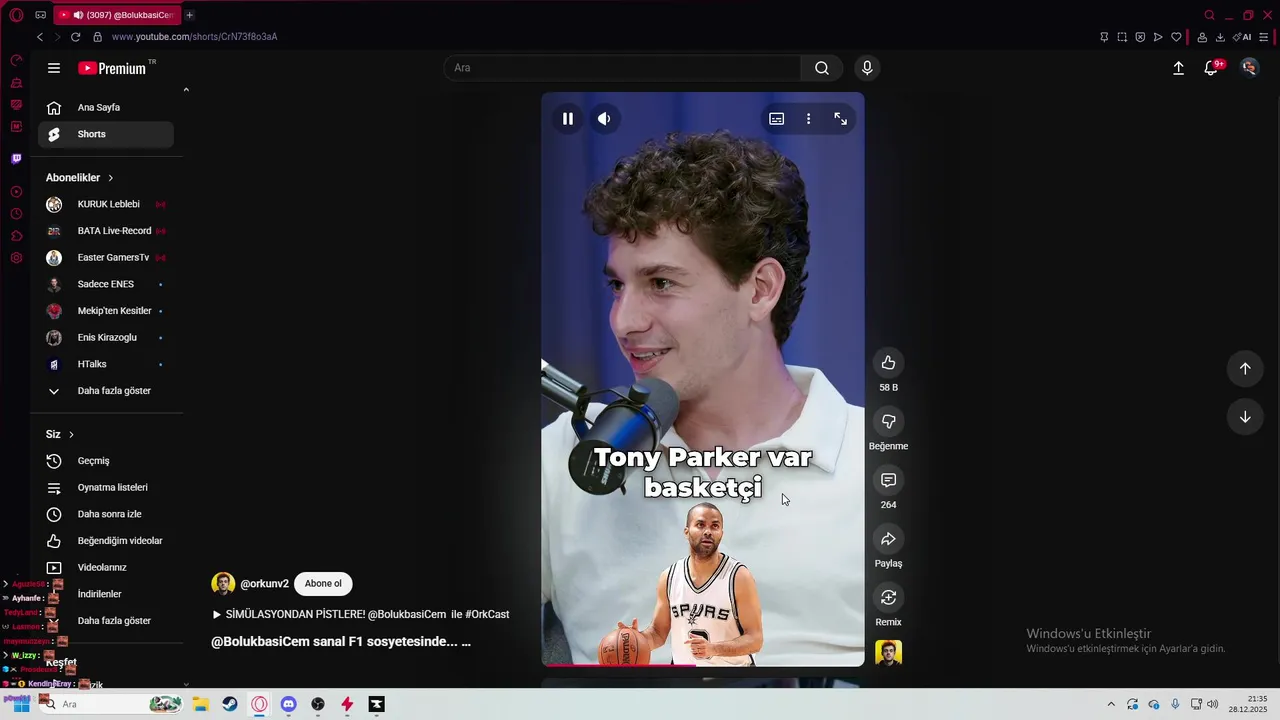
Task: Click the search magnifier button in YouTube
Action: [x=822, y=68]
